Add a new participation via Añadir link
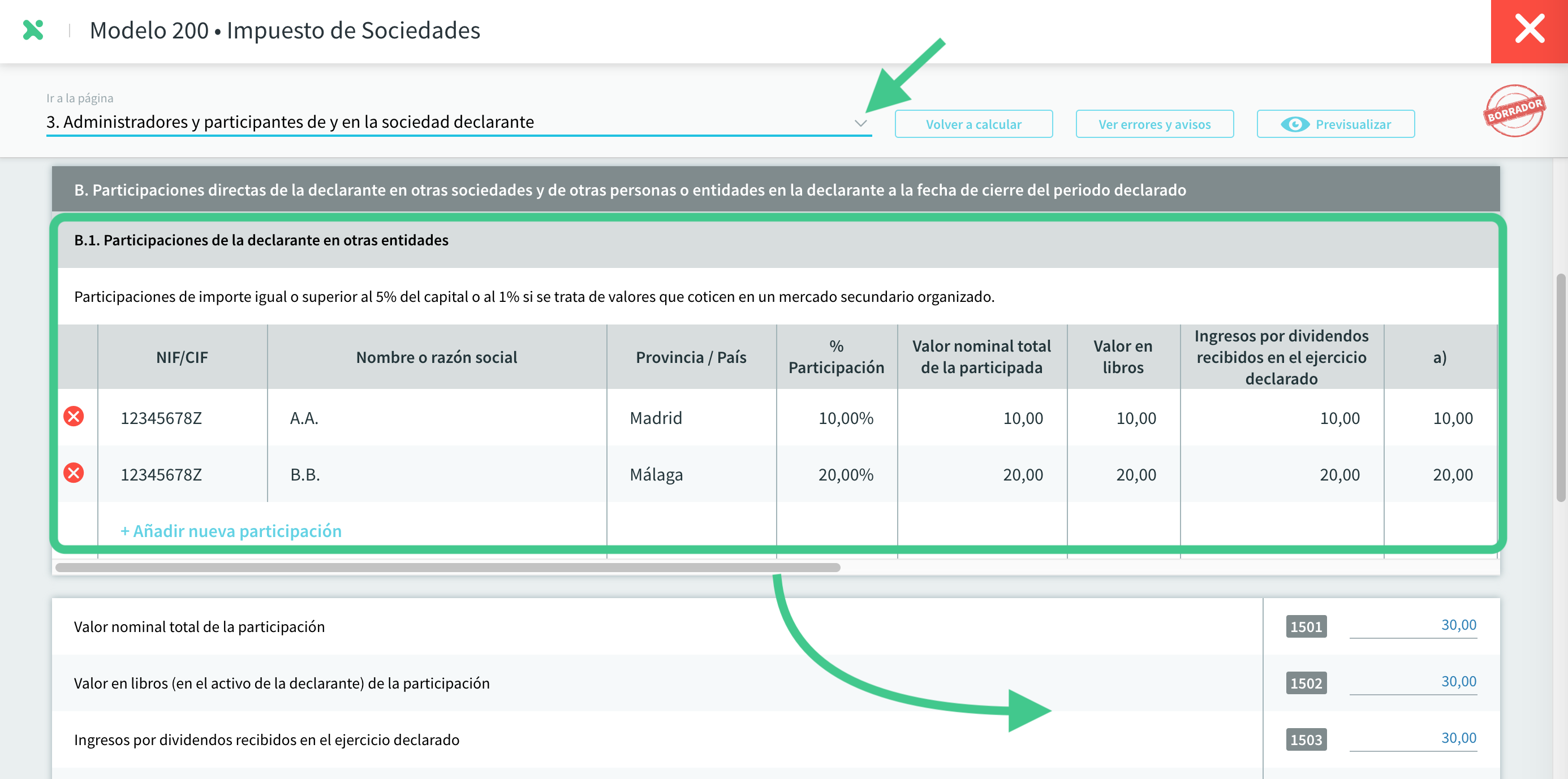 coord(231,531)
